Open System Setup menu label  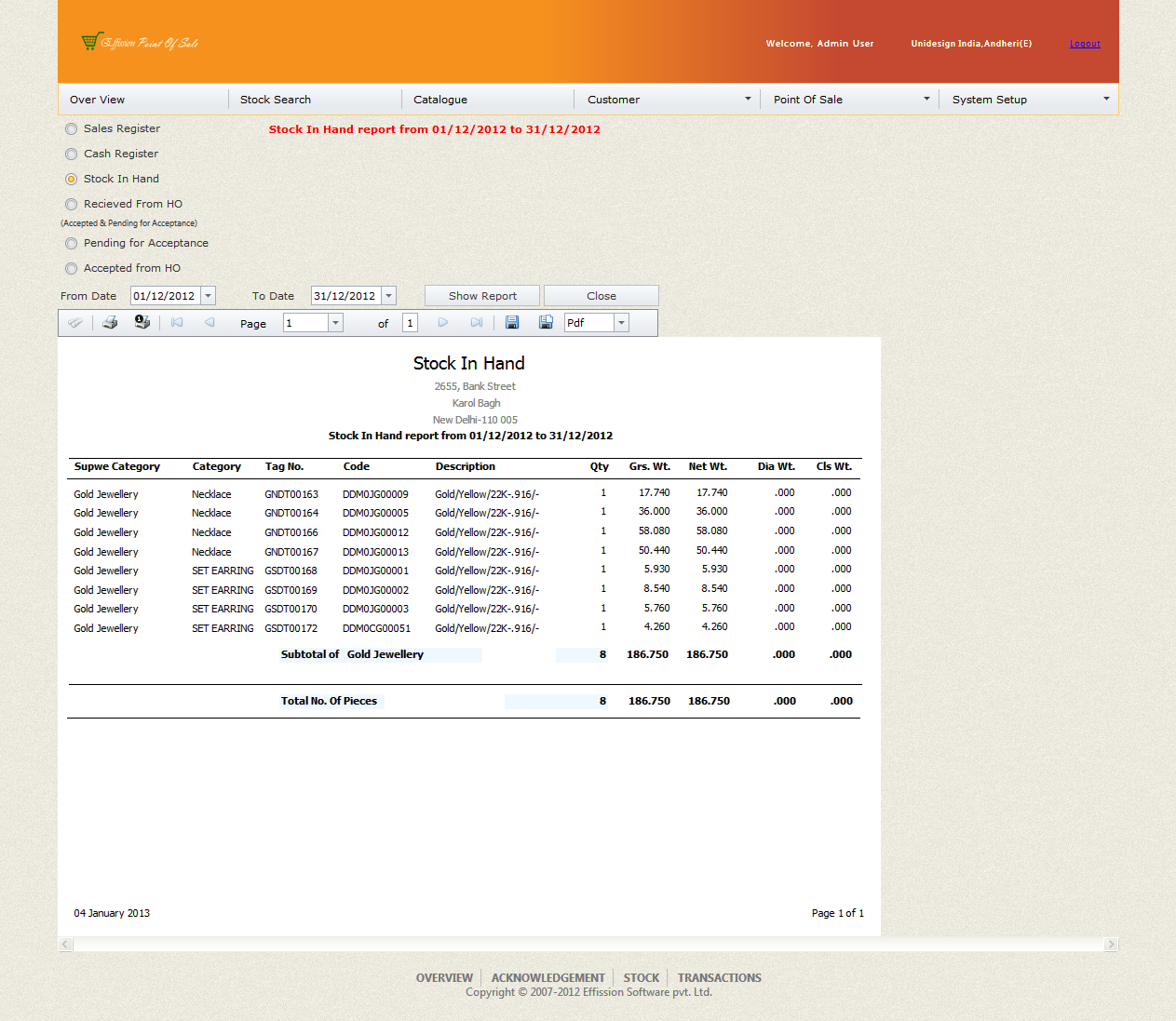[x=990, y=100]
